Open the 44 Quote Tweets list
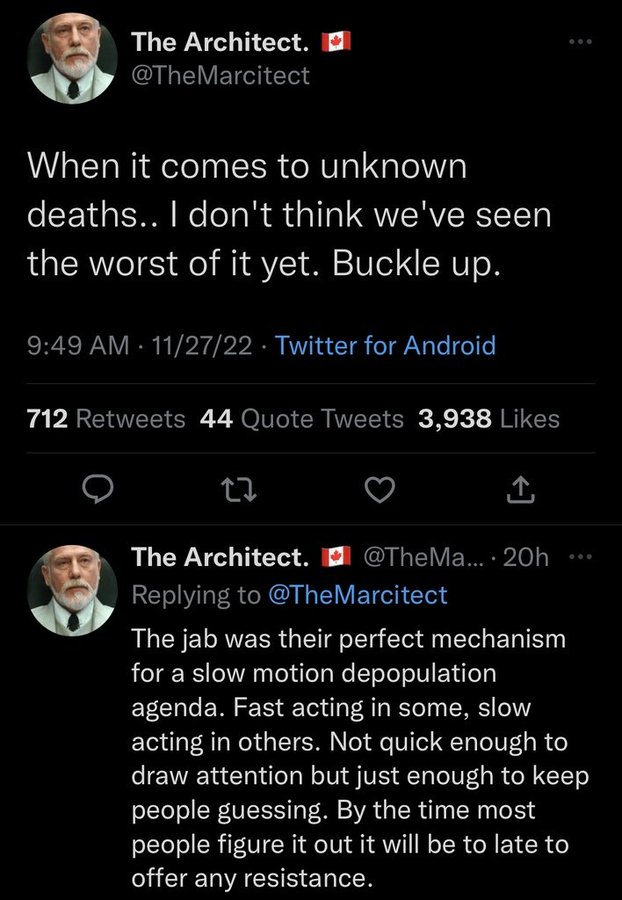Image resolution: width=622 pixels, height=900 pixels. (302, 419)
